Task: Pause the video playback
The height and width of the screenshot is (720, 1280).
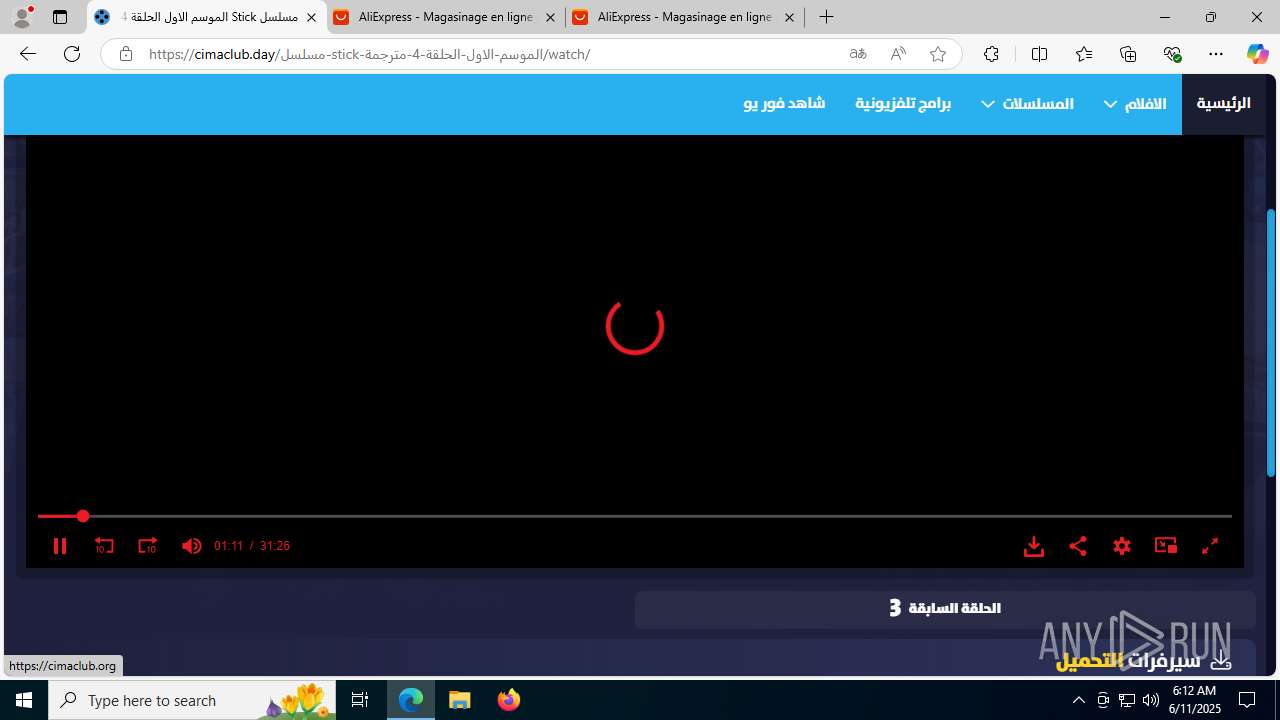Action: point(60,546)
